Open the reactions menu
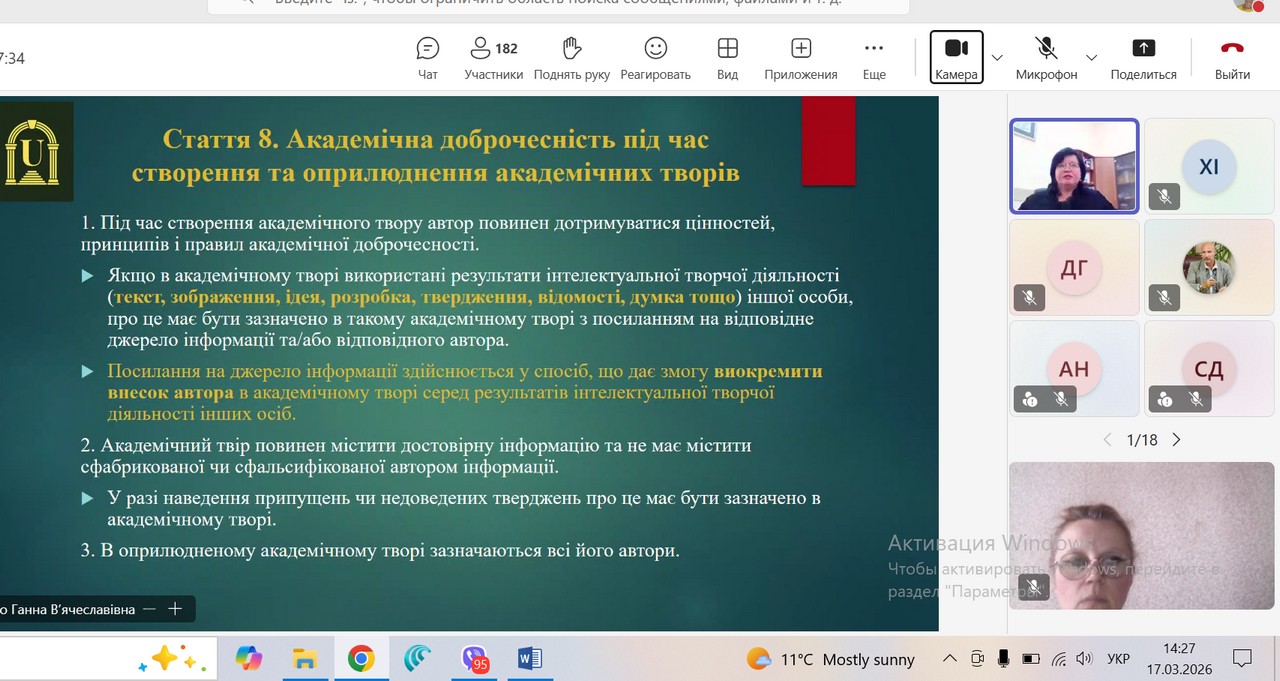This screenshot has height=681, width=1280. [655, 59]
